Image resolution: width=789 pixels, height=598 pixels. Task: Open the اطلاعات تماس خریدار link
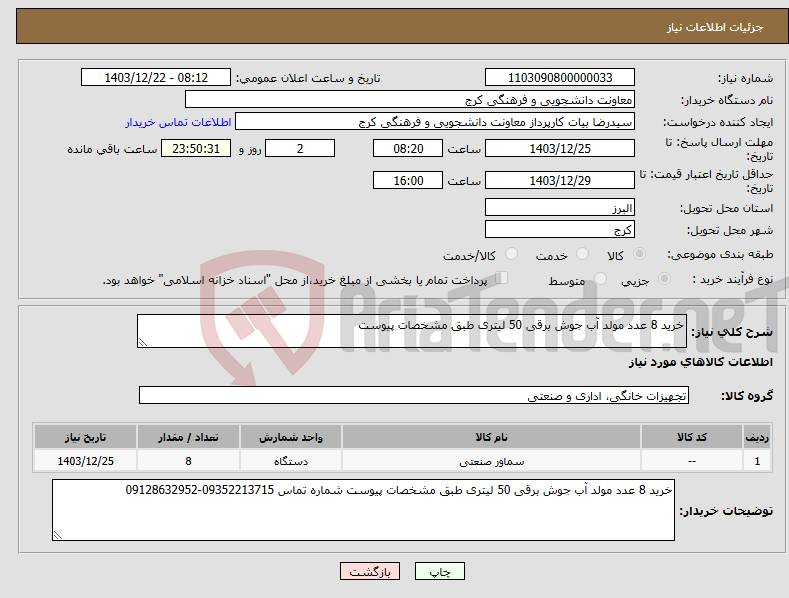coord(178,122)
